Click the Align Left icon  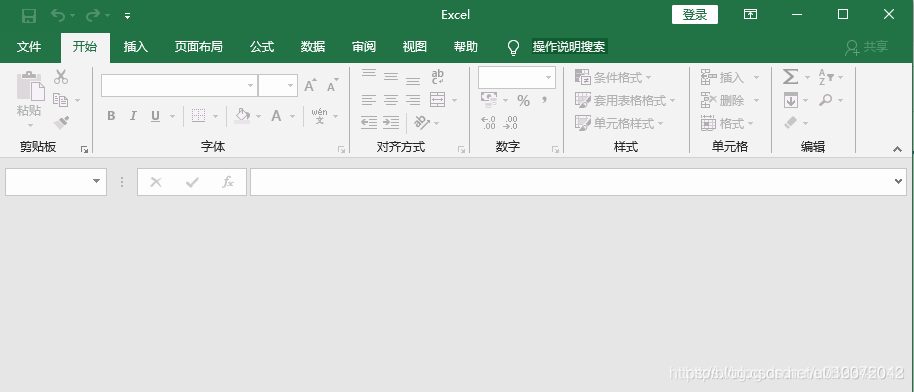click(368, 100)
